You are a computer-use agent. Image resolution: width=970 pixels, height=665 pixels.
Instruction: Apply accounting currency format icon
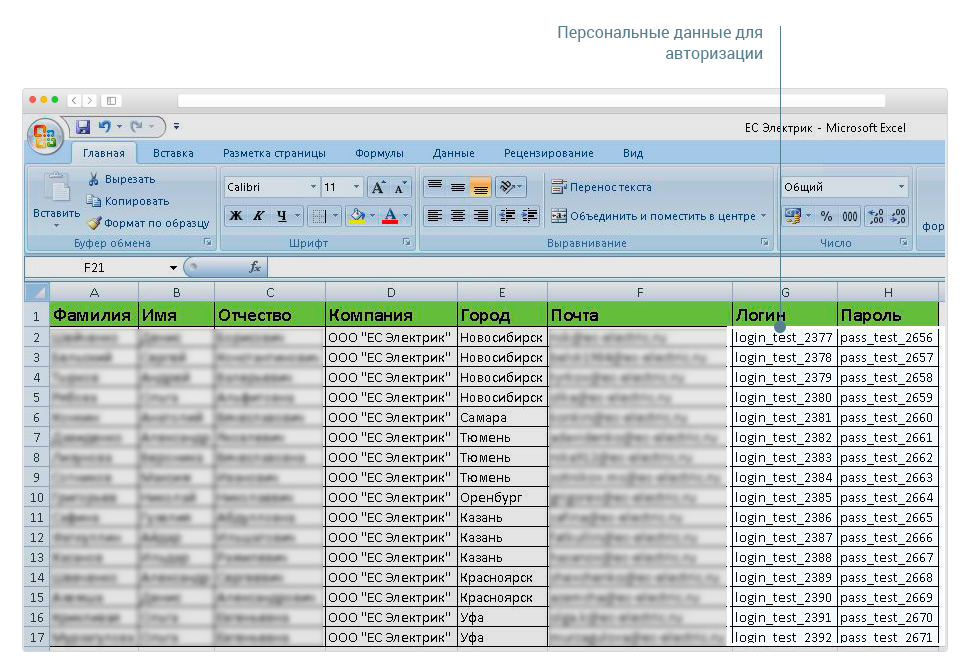pos(792,216)
